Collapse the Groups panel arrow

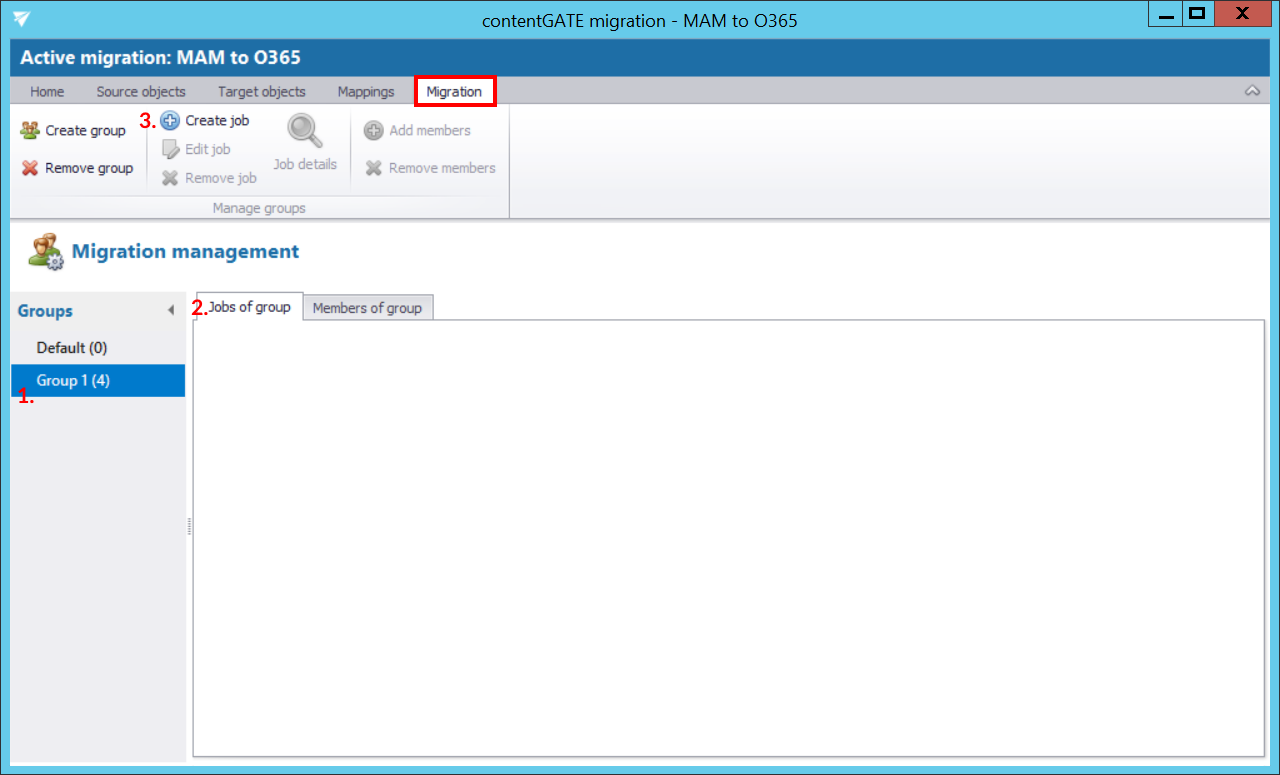coord(171,311)
